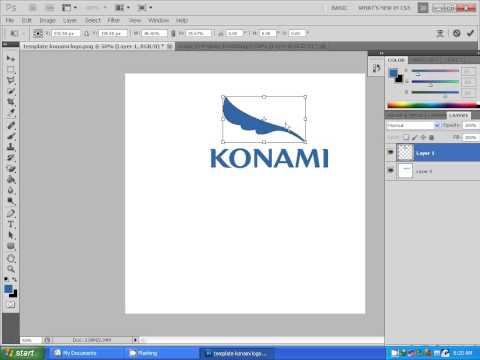Viewport: 480px width, 360px height.
Task: Click the What's New in CS5 workspace button
Action: 384,7
